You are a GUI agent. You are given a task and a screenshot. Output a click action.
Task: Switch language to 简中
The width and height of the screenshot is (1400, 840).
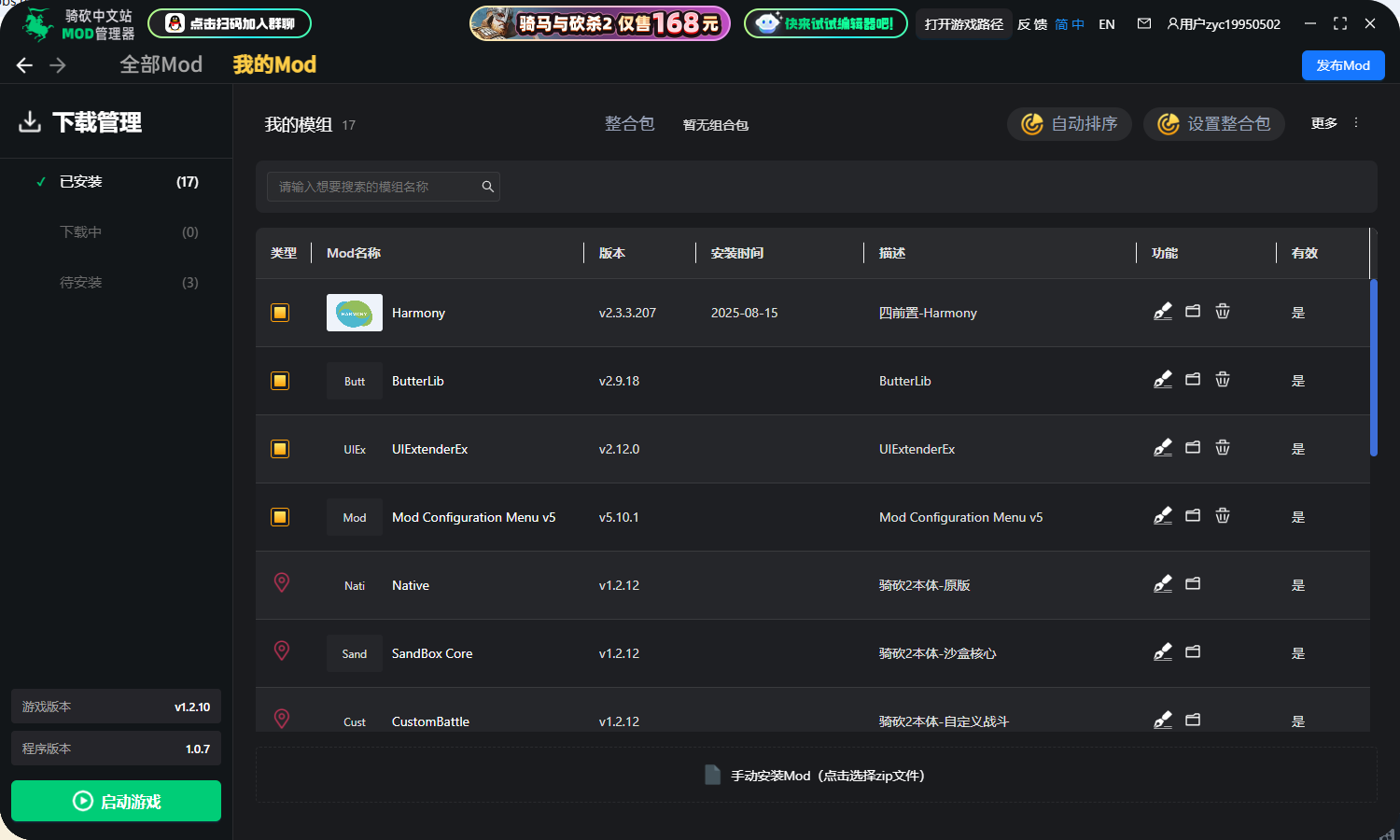pos(1070,24)
